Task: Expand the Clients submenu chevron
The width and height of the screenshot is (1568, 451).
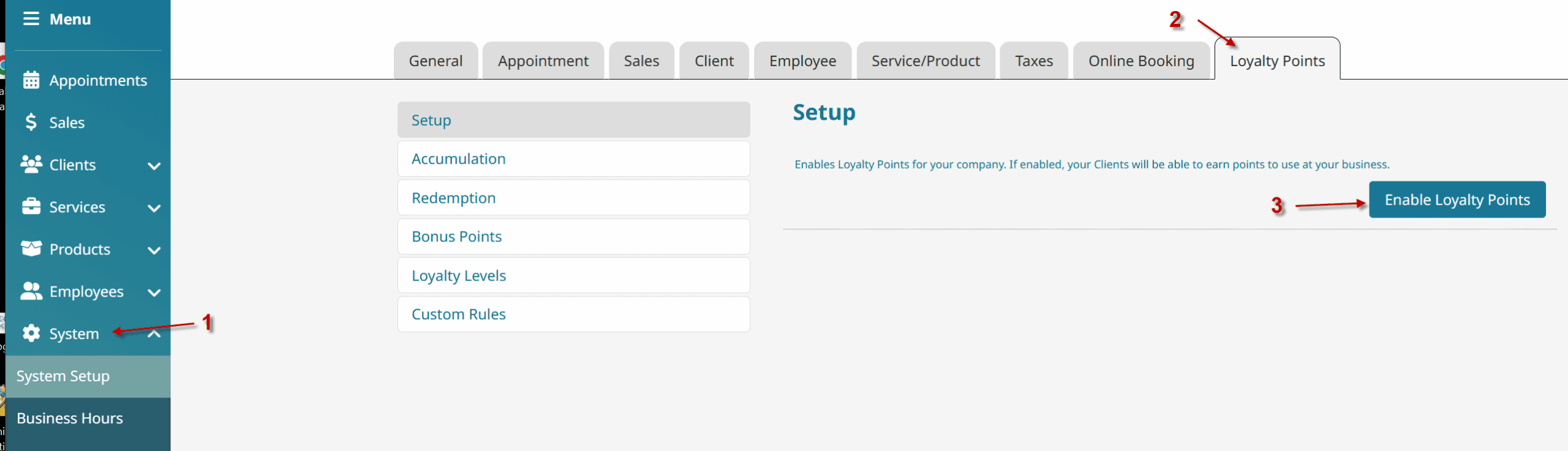Action: pos(154,165)
